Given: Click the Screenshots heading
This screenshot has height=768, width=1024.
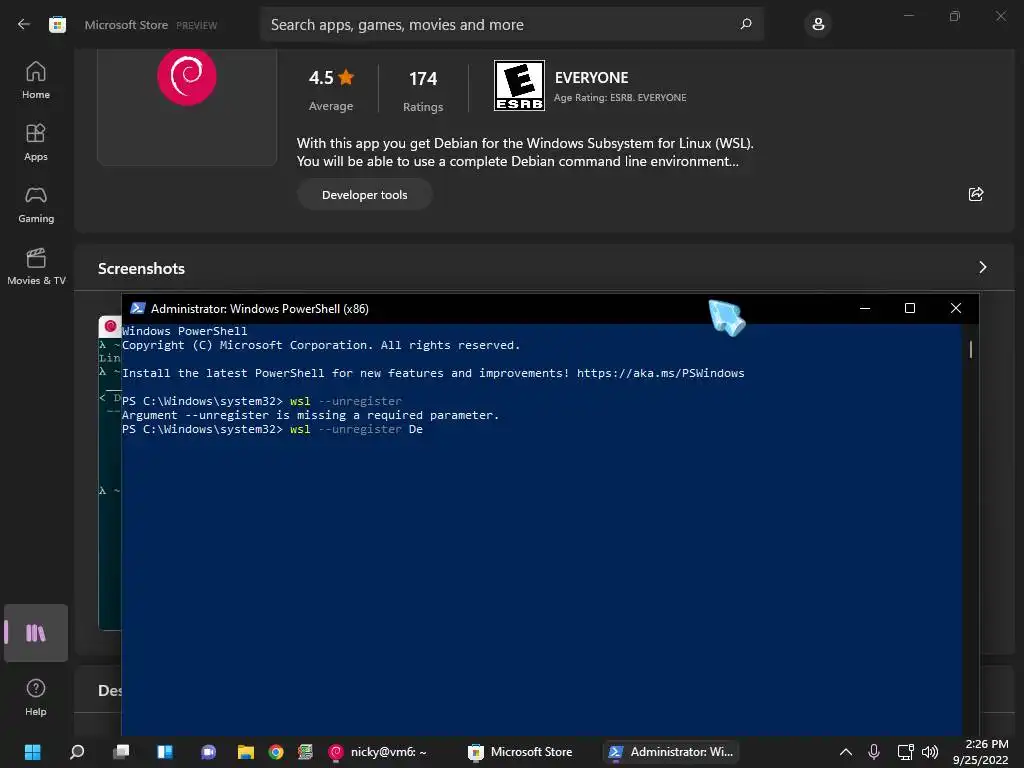Looking at the screenshot, I should point(141,268).
